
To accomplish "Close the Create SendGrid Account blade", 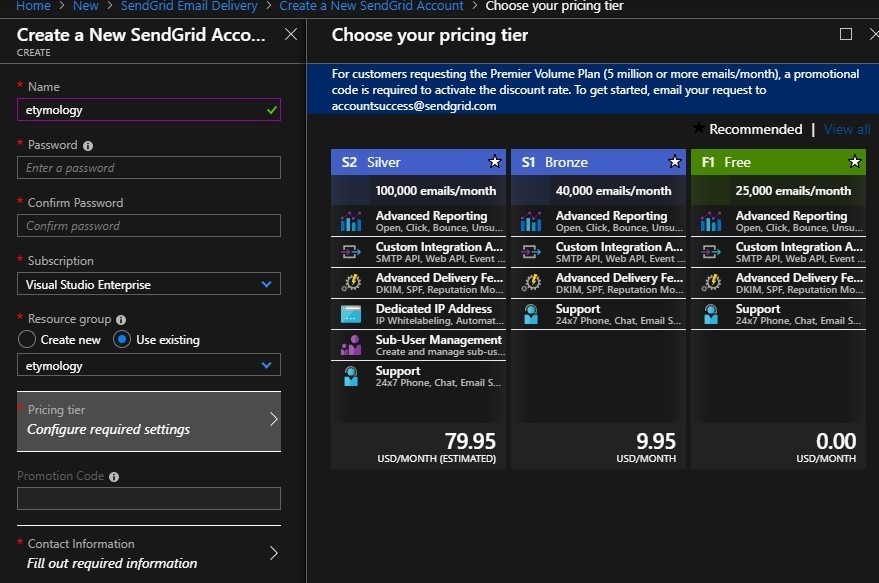I will tap(290, 34).
